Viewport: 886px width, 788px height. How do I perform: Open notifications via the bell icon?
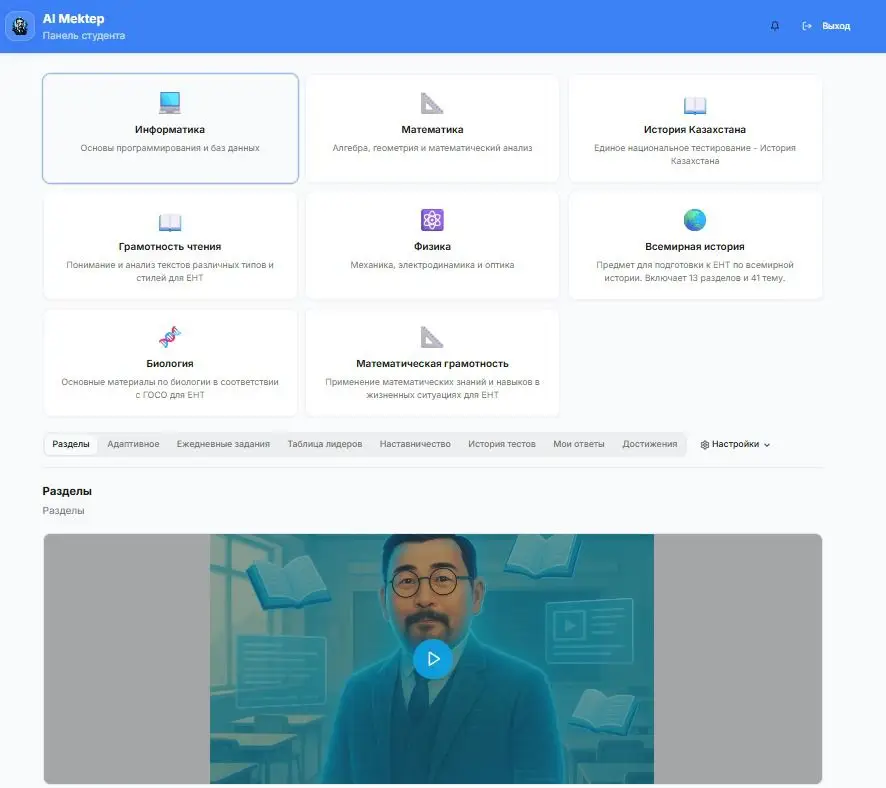(x=774, y=26)
